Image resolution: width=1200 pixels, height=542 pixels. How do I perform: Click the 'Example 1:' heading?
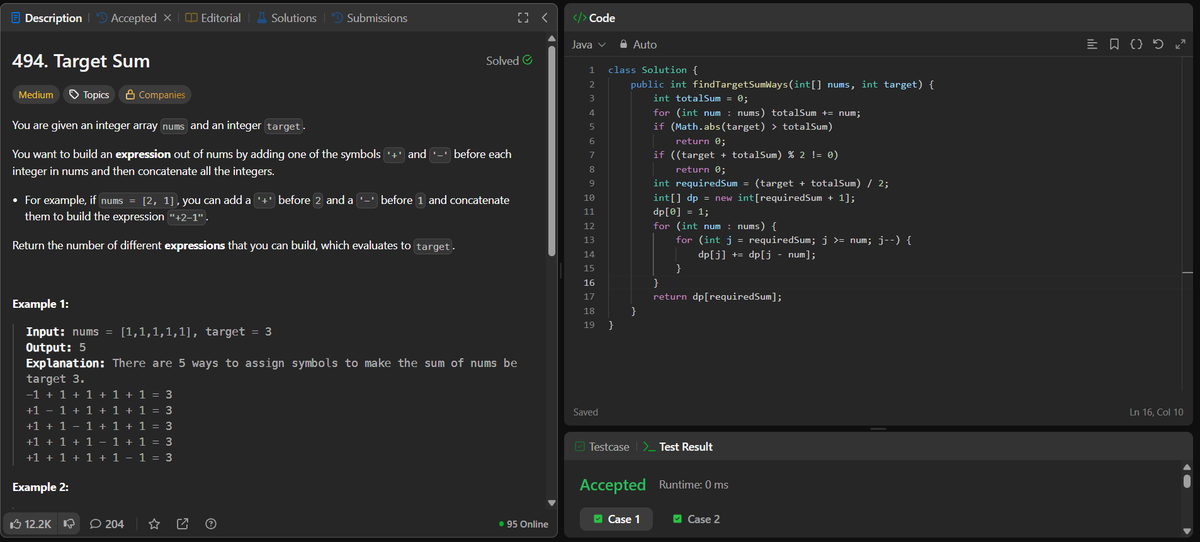point(40,304)
